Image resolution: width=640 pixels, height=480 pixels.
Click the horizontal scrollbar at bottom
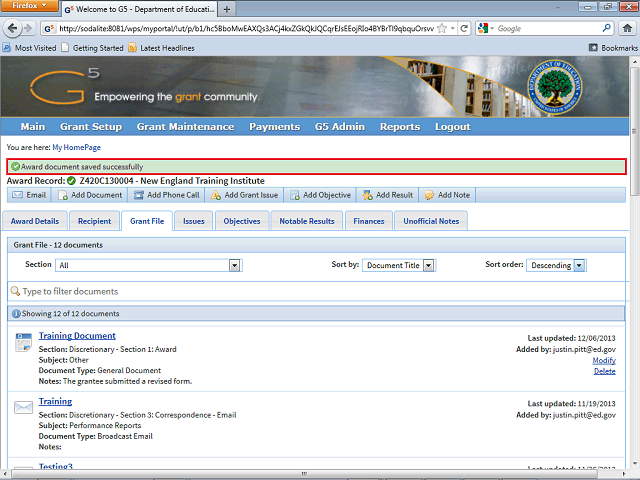[x=304, y=473]
